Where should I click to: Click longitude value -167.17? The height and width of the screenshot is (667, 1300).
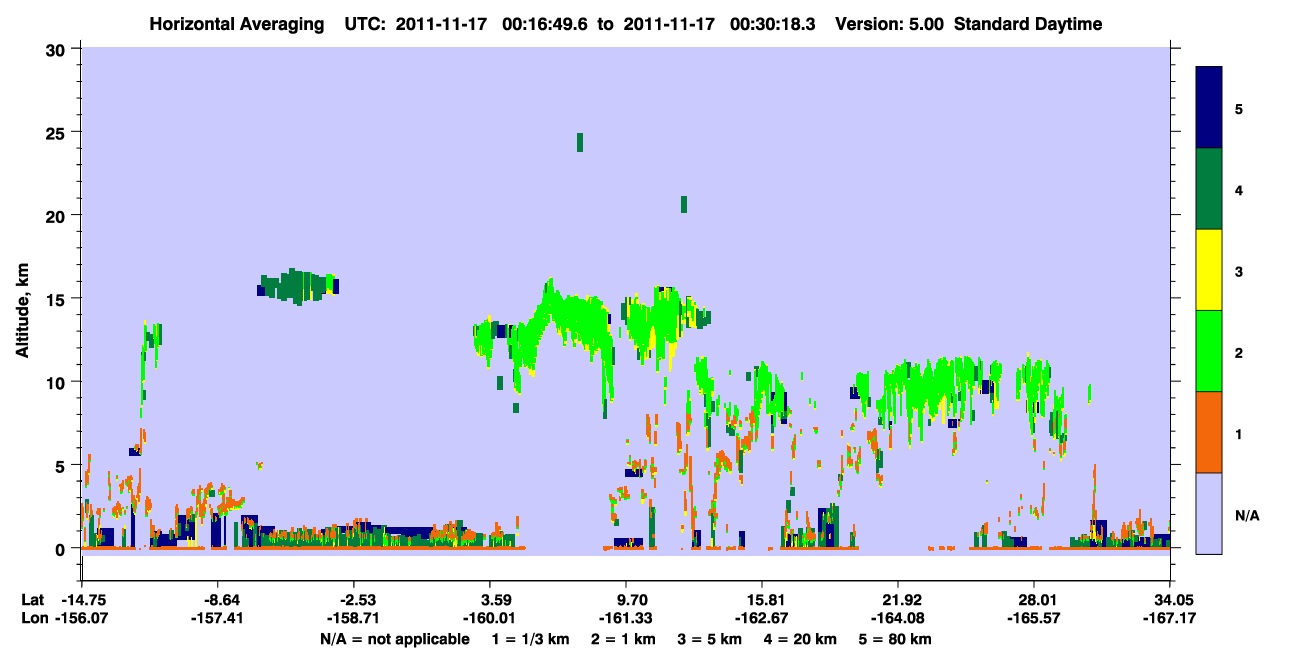[x=1171, y=618]
